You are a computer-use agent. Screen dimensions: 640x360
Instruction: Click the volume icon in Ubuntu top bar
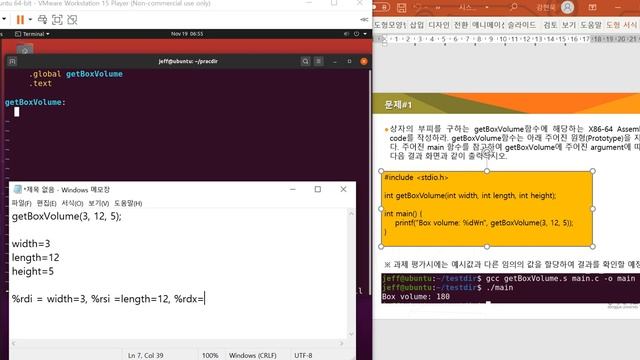347,34
